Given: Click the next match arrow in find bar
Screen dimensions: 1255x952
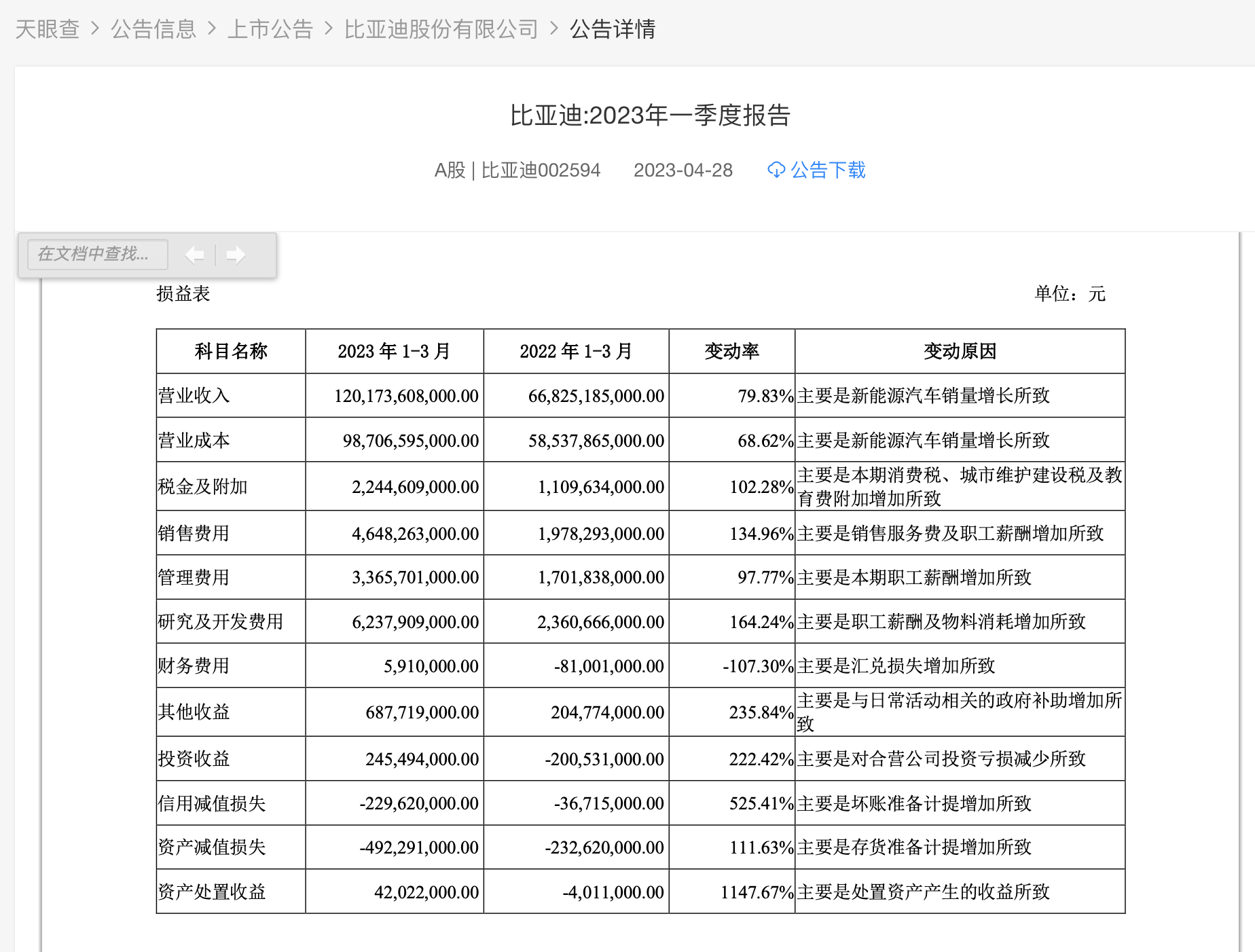Looking at the screenshot, I should [236, 255].
